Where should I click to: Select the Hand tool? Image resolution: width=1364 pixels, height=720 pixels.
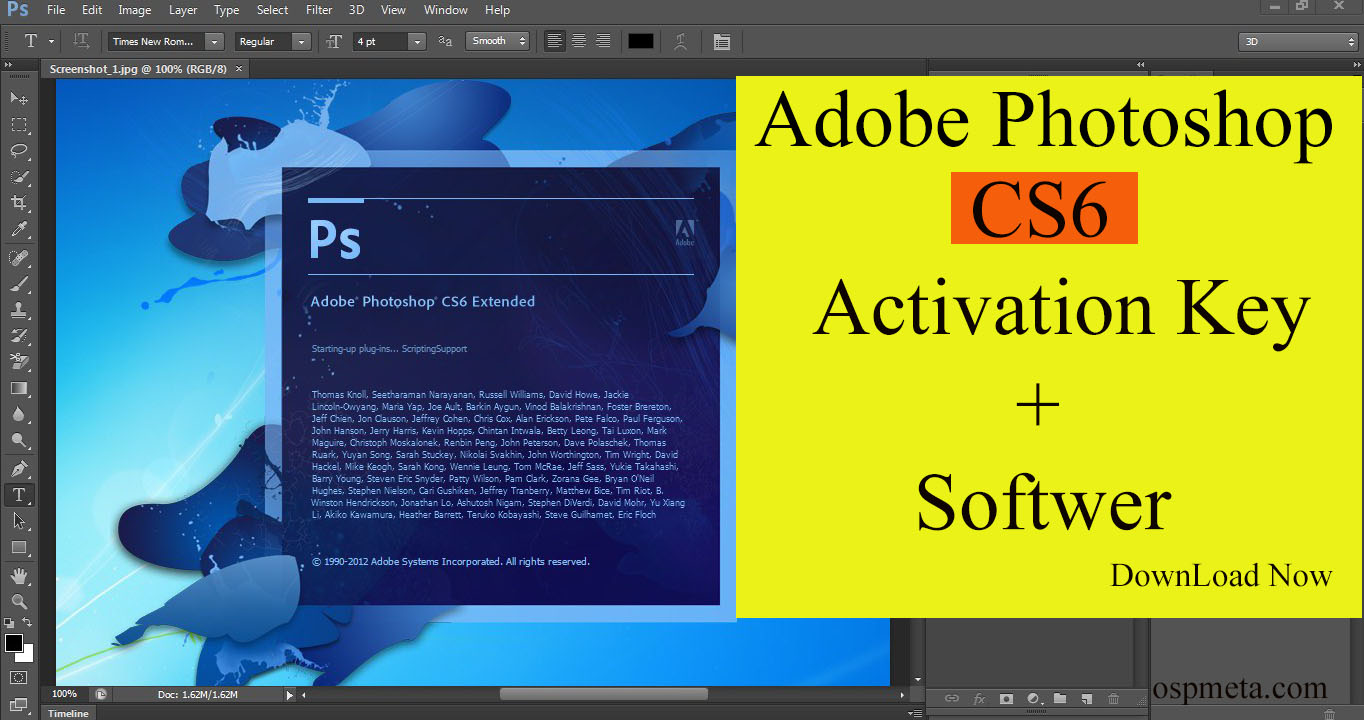(x=18, y=575)
